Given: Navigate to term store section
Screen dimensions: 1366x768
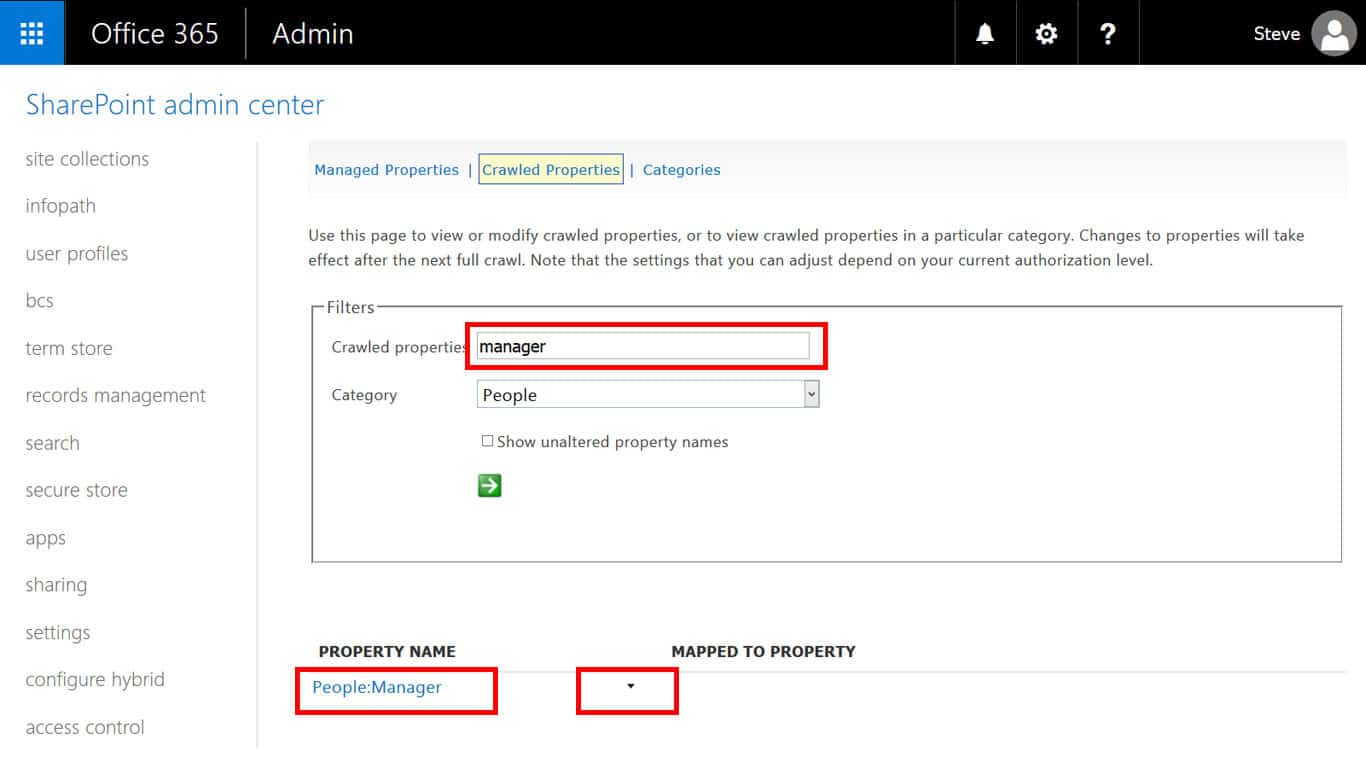Looking at the screenshot, I should pyautogui.click(x=69, y=349).
